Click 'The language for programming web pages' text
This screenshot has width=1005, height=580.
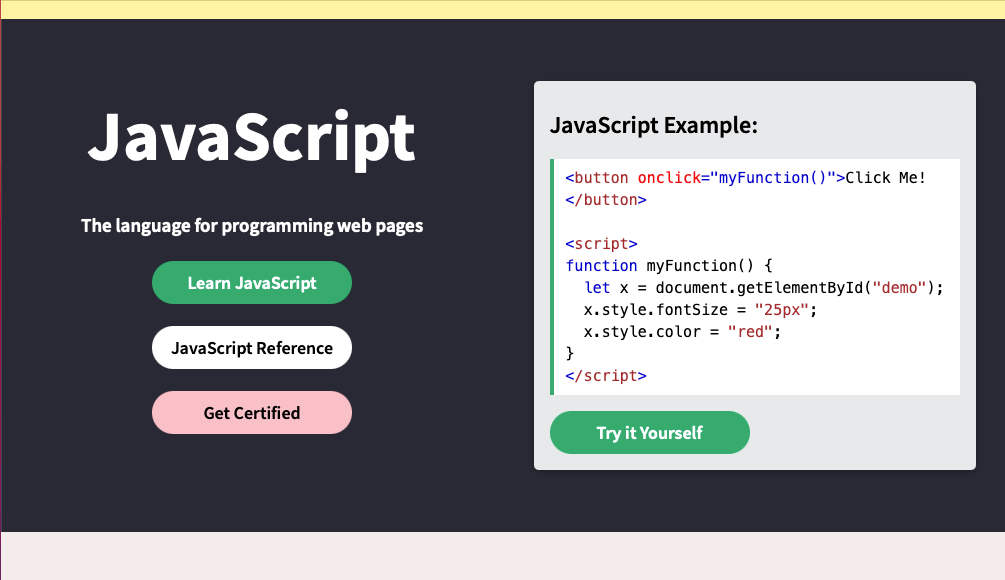[252, 226]
